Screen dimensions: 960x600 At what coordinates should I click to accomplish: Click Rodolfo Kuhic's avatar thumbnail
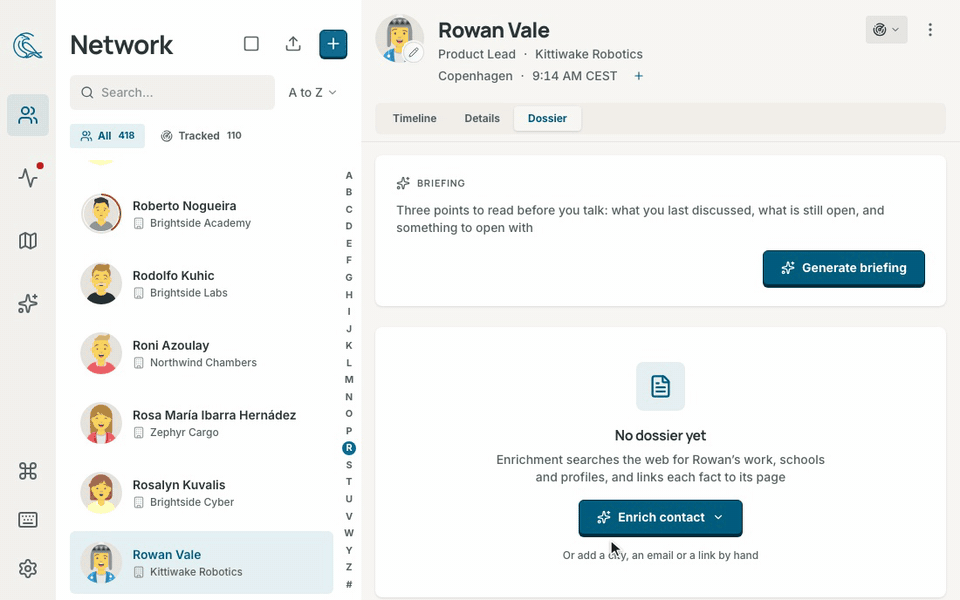click(101, 284)
